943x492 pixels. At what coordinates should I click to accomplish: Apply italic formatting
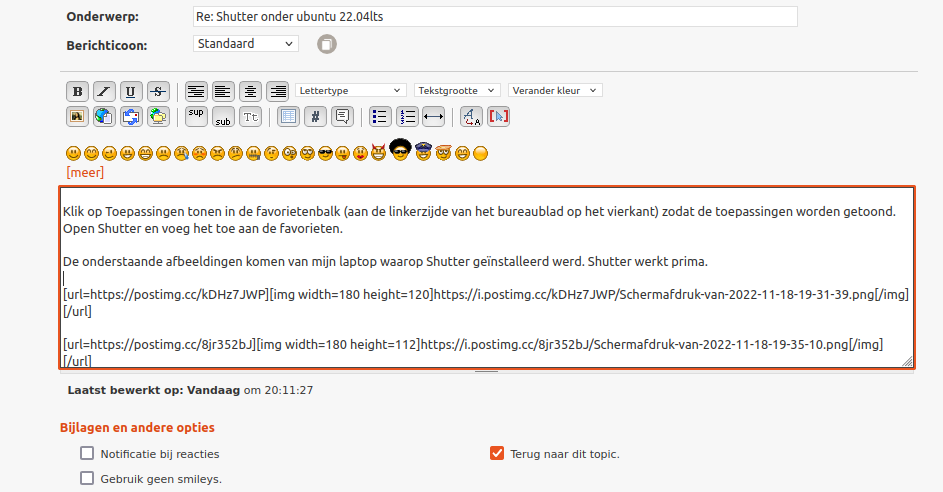[x=104, y=91]
